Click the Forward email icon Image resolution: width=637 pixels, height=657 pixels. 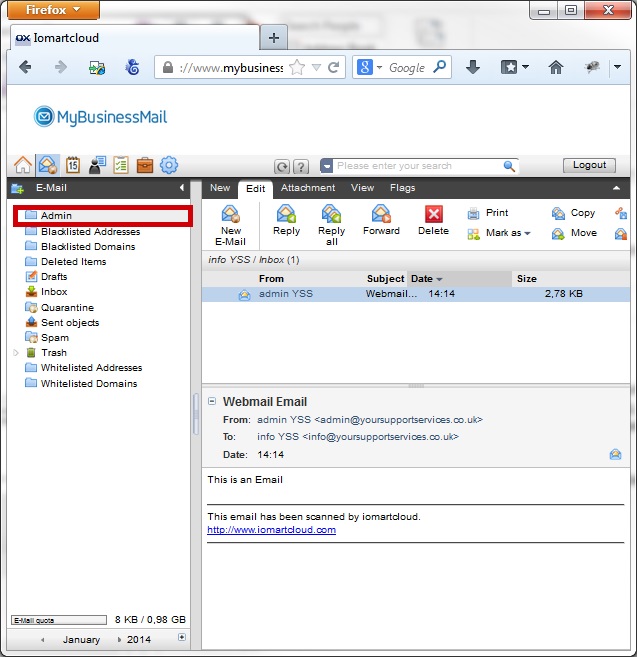[x=381, y=222]
